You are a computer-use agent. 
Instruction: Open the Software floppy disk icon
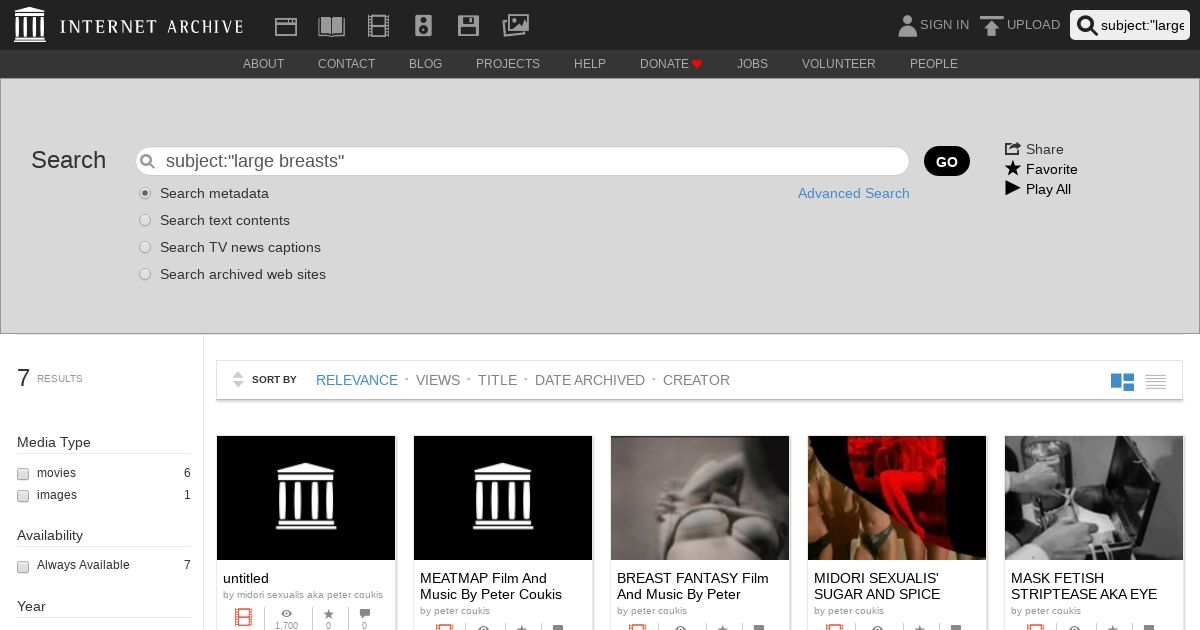[x=467, y=26]
